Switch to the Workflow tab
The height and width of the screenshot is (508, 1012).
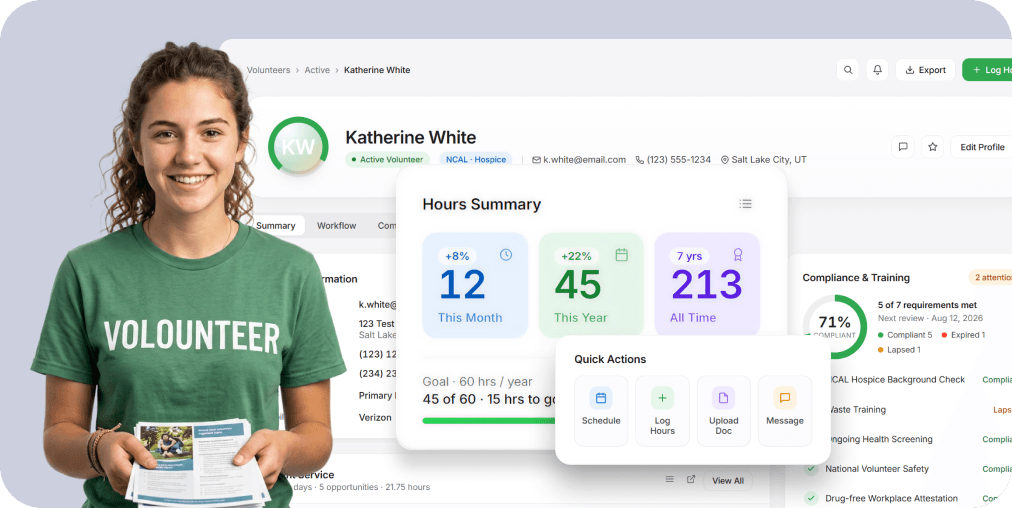coord(336,225)
